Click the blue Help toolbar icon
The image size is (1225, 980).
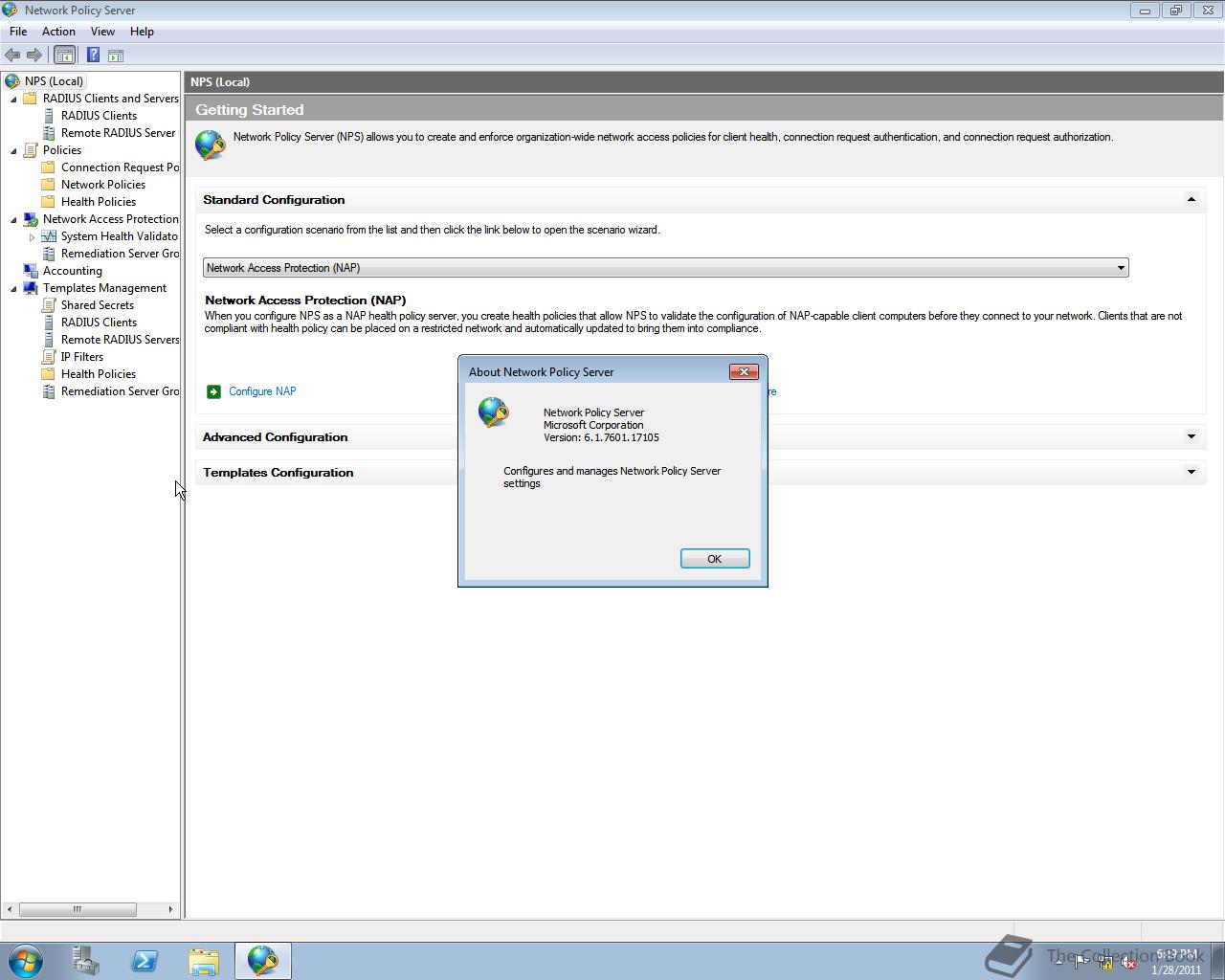pyautogui.click(x=93, y=56)
